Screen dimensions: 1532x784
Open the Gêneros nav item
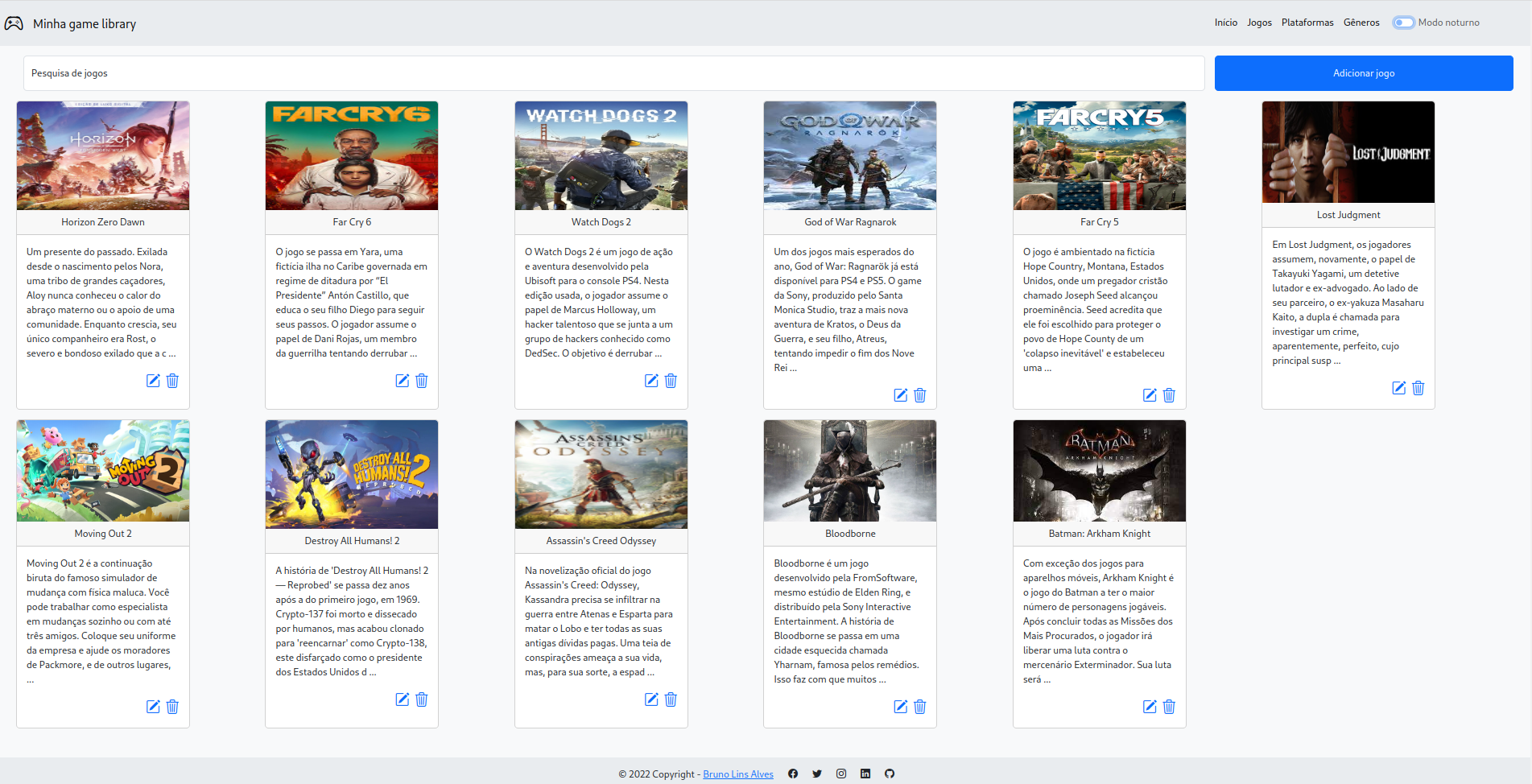(1361, 23)
